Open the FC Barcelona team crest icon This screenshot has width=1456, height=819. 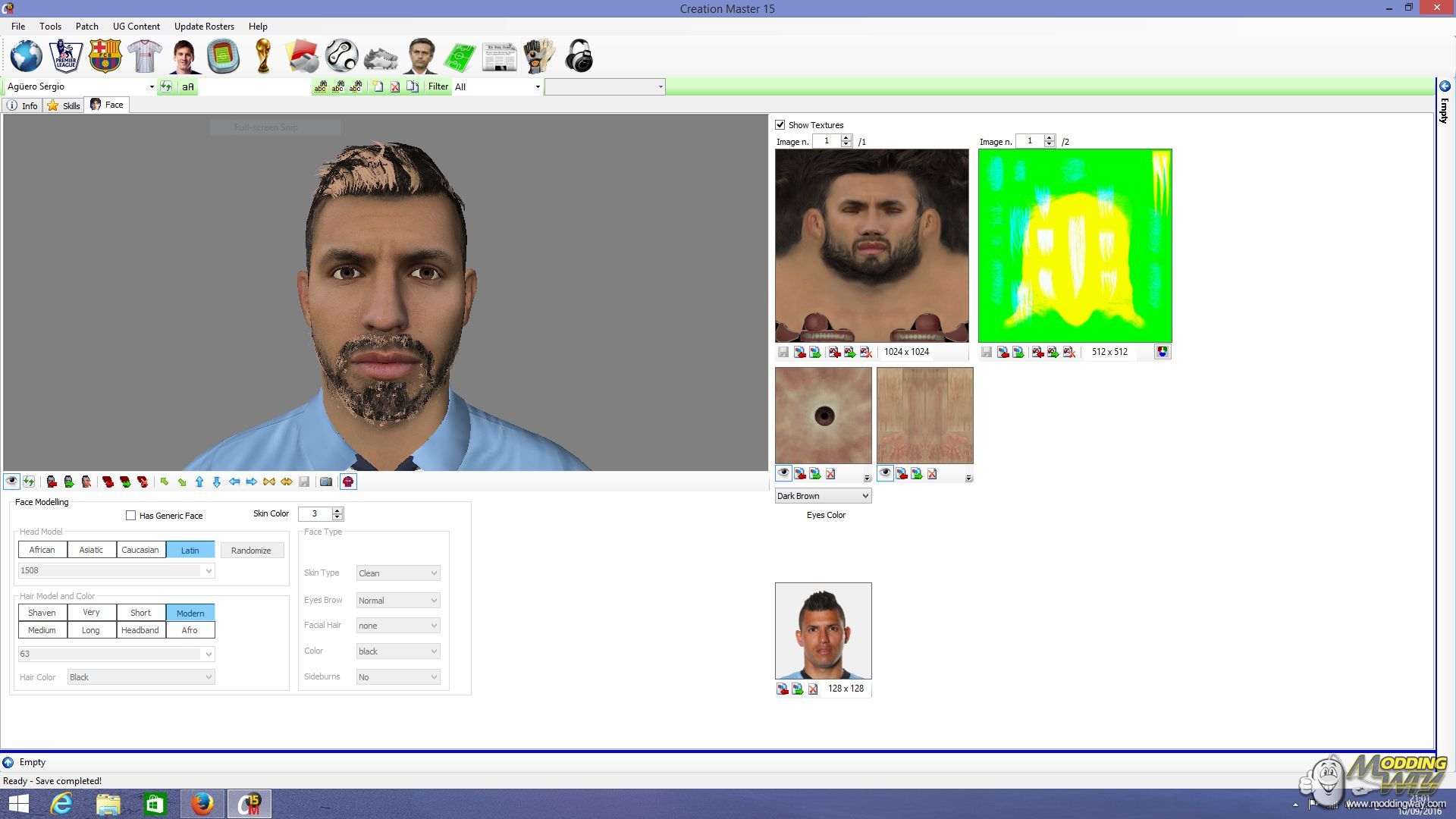coord(105,56)
